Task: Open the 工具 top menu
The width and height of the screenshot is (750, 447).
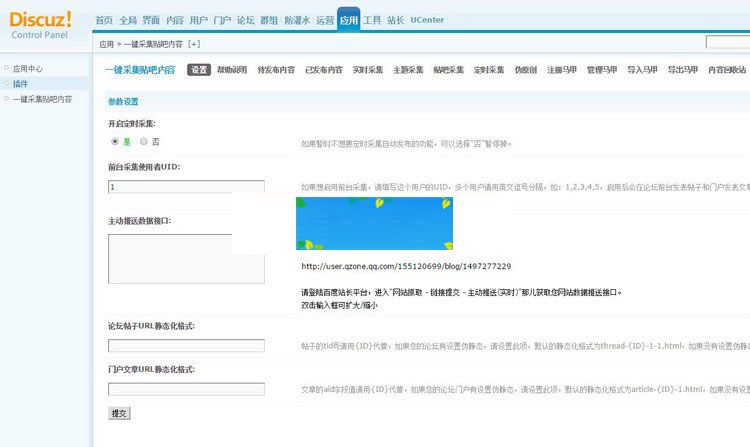Action: (x=372, y=20)
